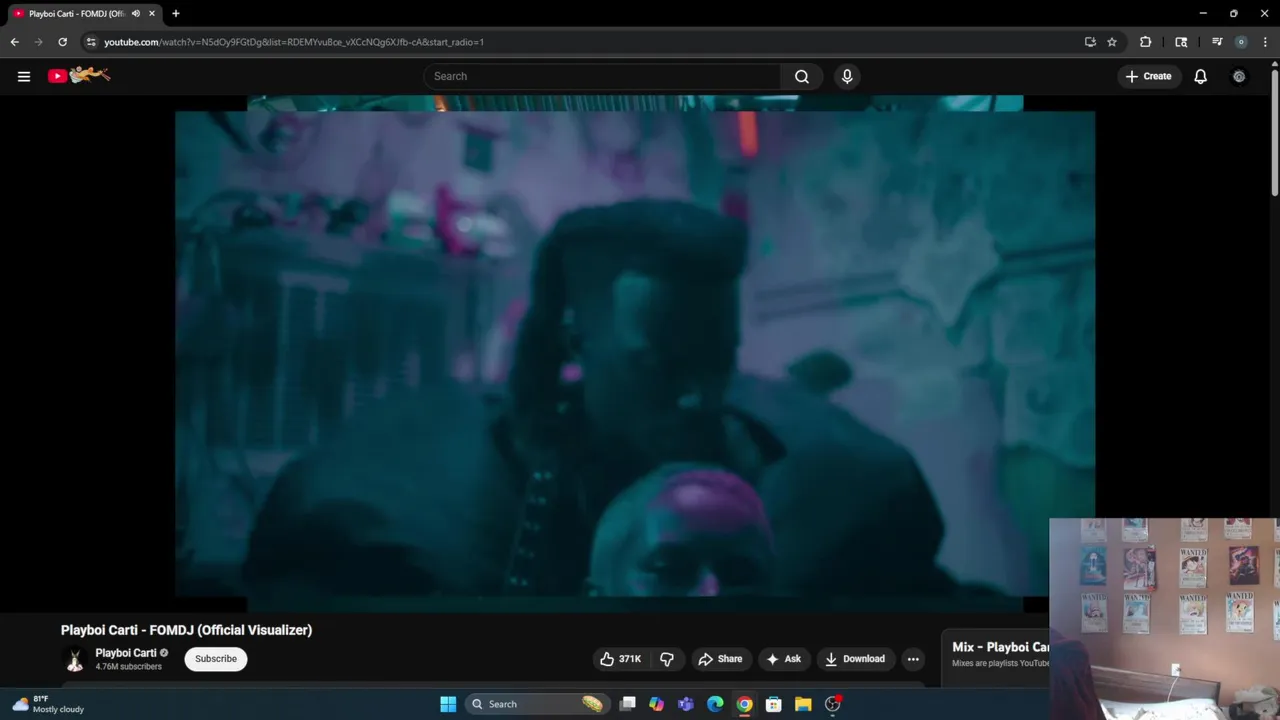Download the video

(855, 659)
